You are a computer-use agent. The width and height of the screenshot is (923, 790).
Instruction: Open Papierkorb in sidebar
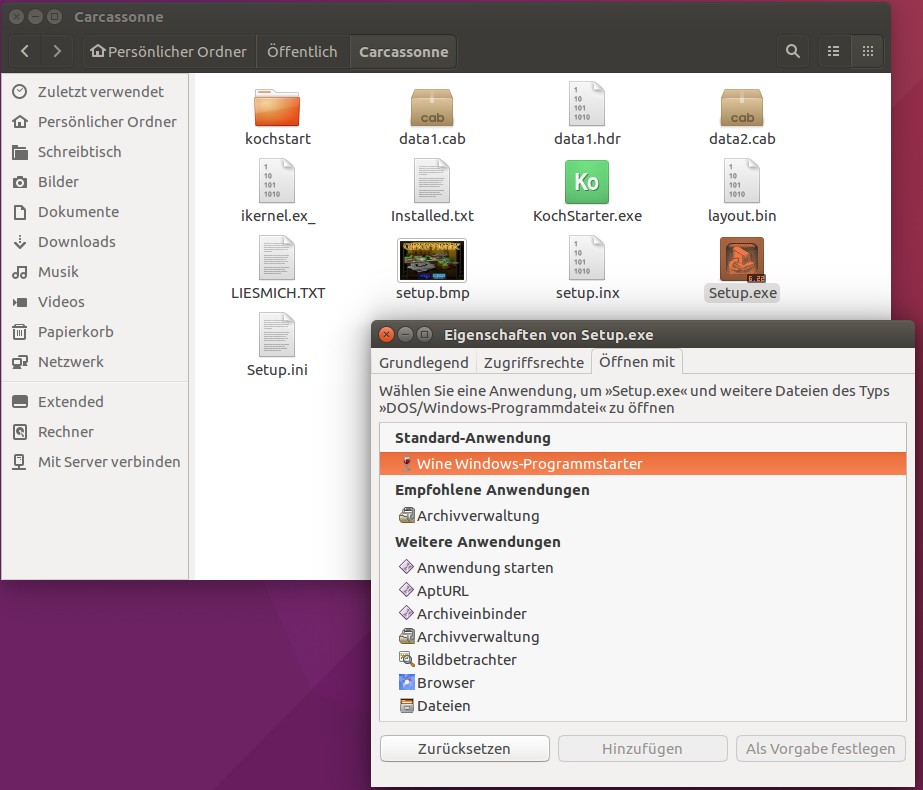click(95, 332)
